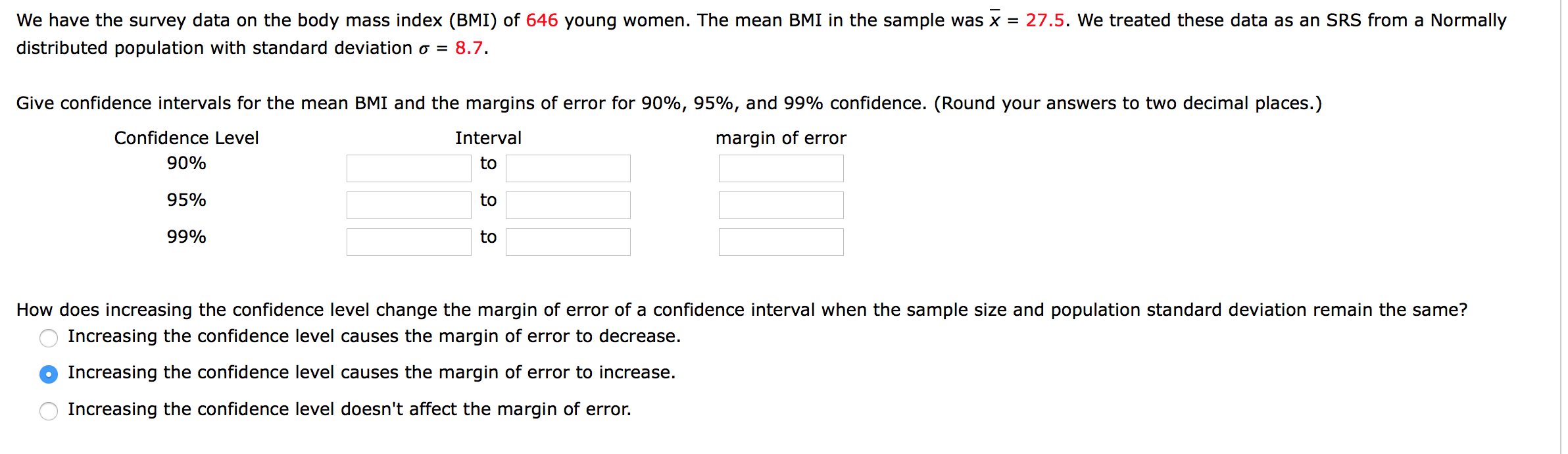Select the 99% margin of error box
Viewport: 1568px width, 454px height.
click(x=781, y=242)
